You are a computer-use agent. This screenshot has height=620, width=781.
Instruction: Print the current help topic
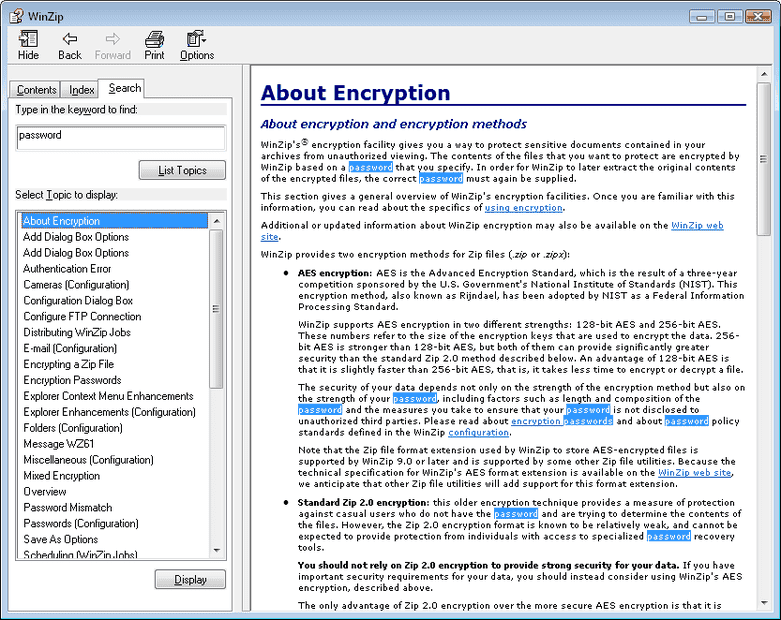154,45
